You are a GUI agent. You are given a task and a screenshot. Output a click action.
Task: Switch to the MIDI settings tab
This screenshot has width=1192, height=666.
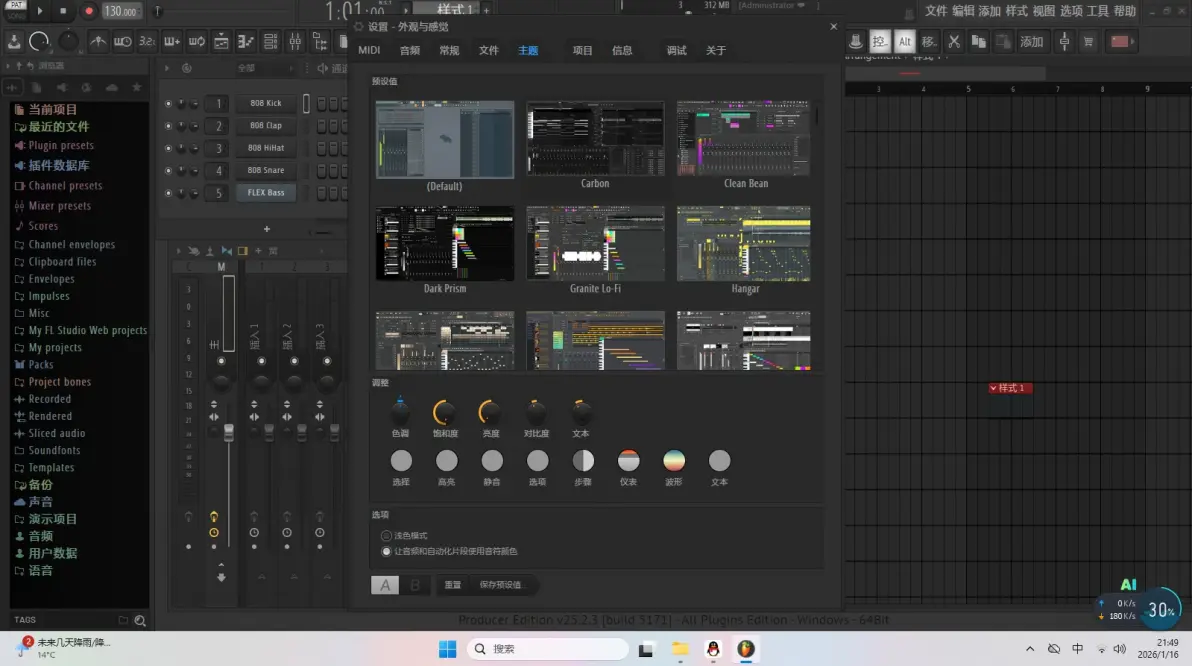pyautogui.click(x=369, y=50)
